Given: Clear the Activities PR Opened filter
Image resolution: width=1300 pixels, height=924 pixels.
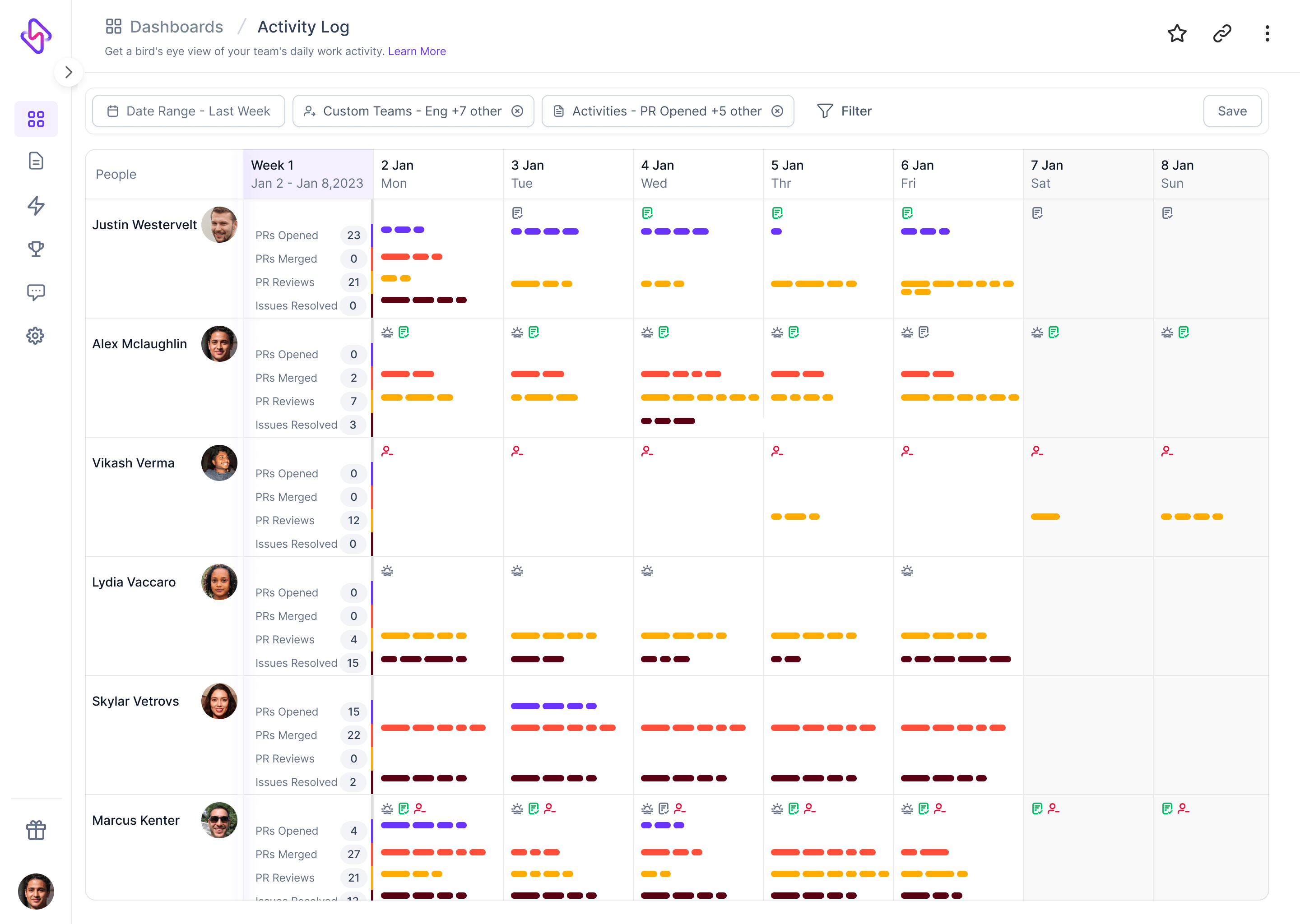Looking at the screenshot, I should pos(777,111).
